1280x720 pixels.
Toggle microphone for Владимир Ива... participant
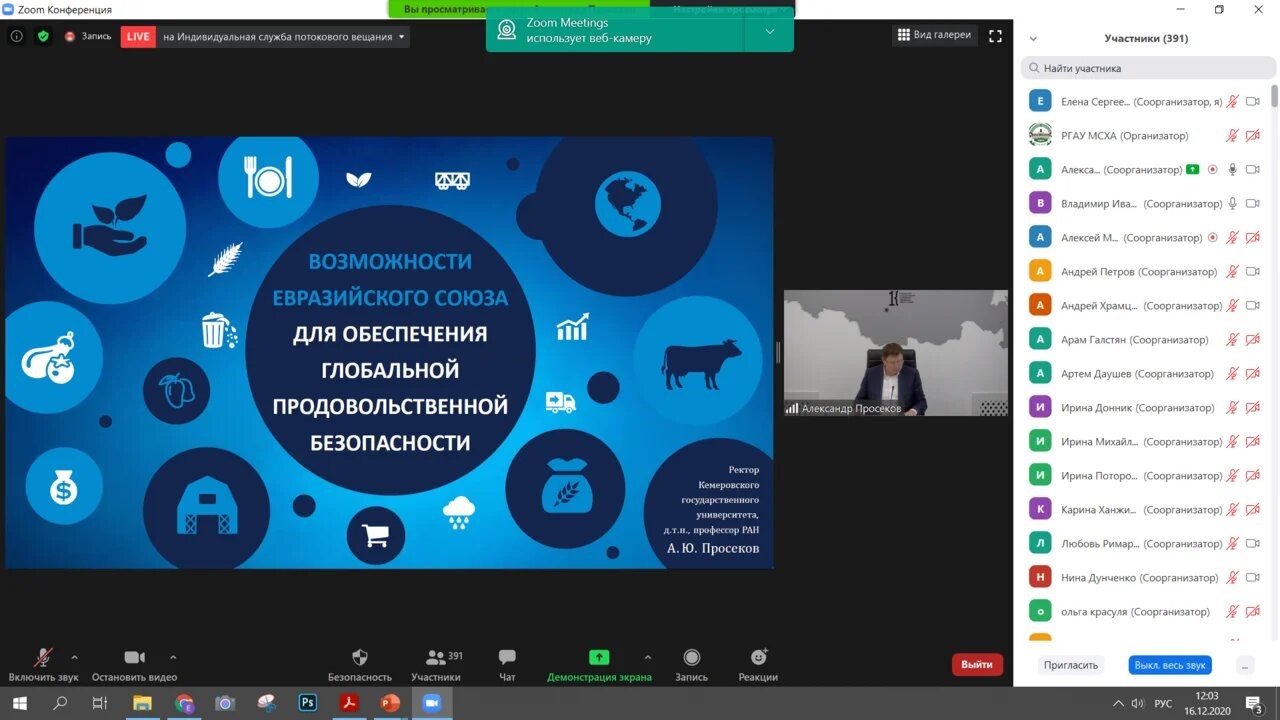coord(1232,204)
